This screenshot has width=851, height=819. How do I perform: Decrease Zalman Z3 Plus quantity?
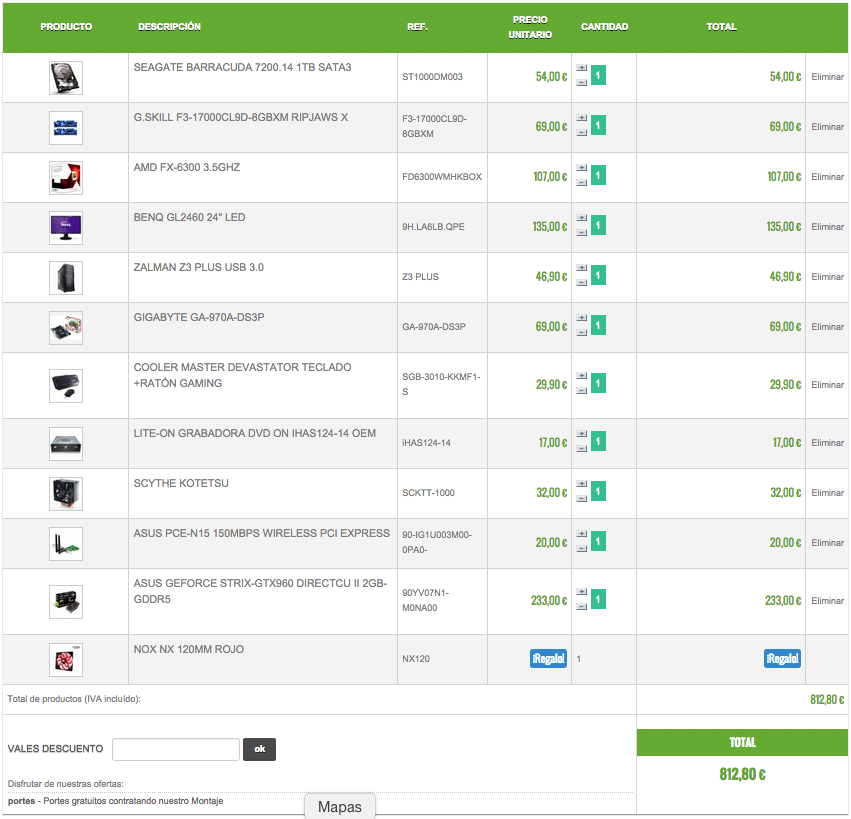pyautogui.click(x=581, y=282)
